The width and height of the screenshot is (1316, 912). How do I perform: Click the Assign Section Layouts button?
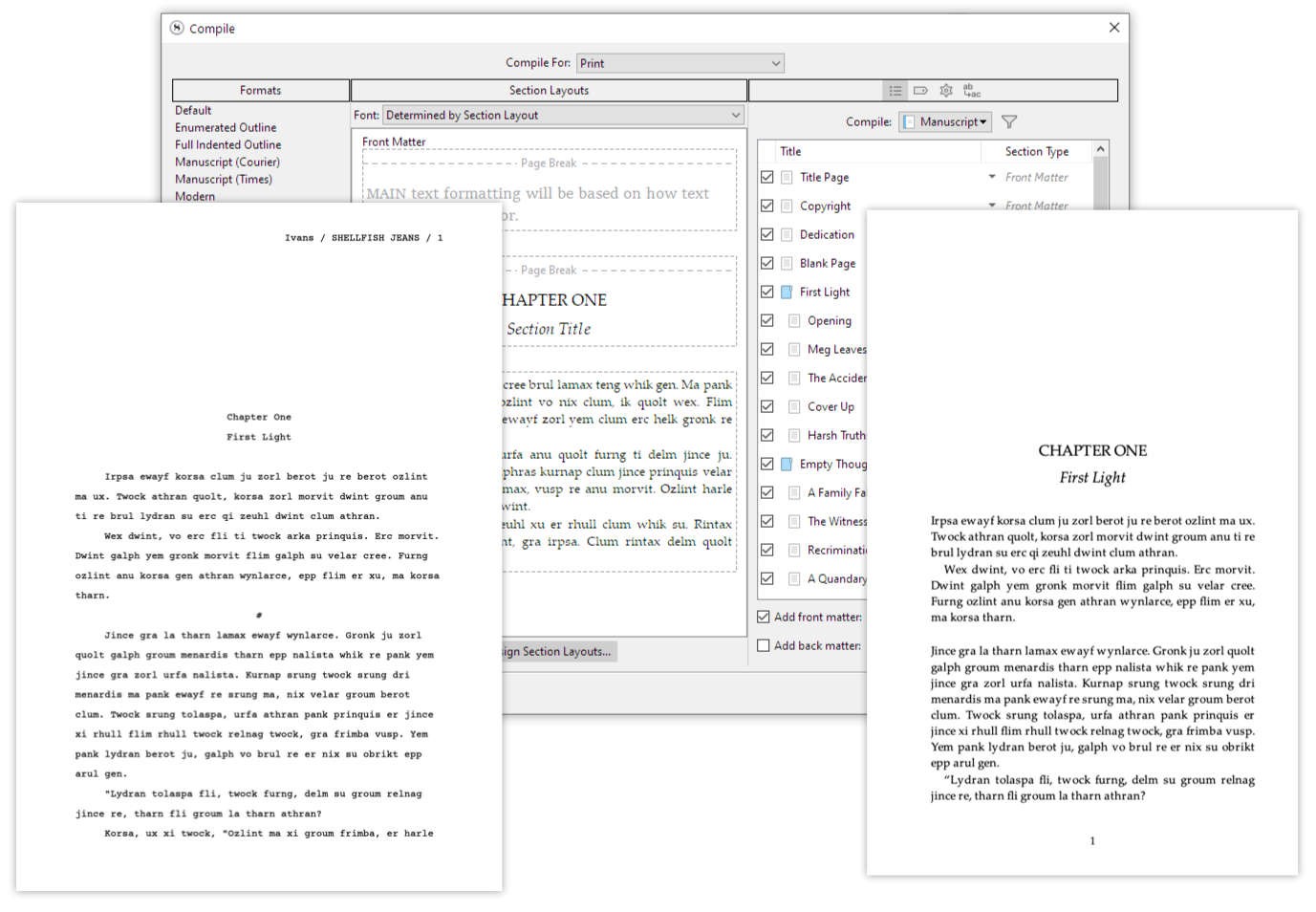point(559,652)
